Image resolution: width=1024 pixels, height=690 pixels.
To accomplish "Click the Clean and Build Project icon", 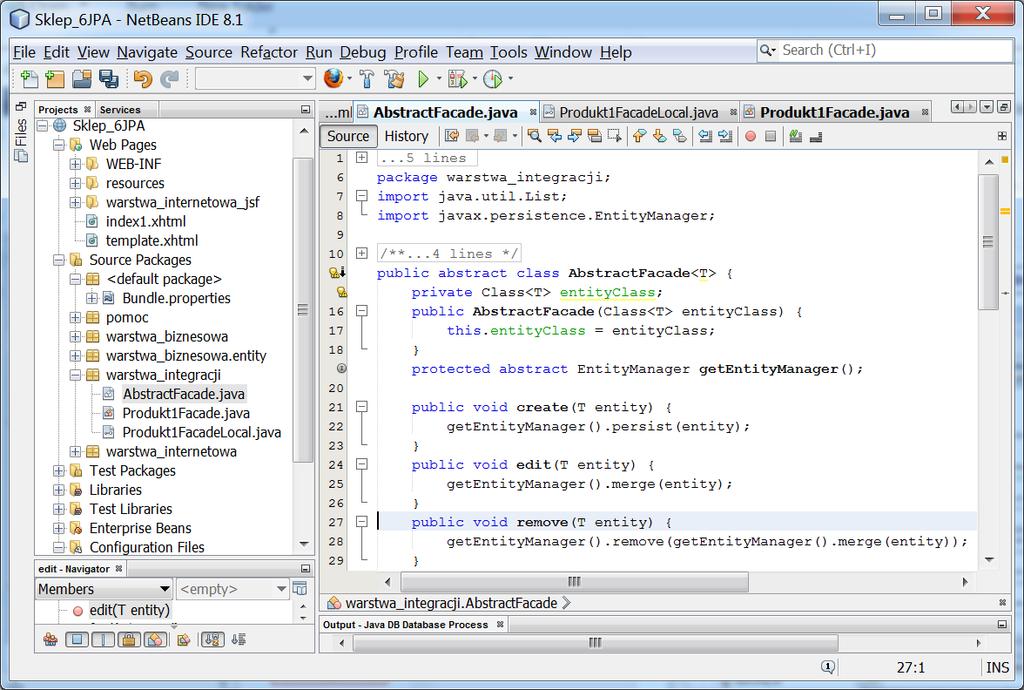I will (x=394, y=79).
